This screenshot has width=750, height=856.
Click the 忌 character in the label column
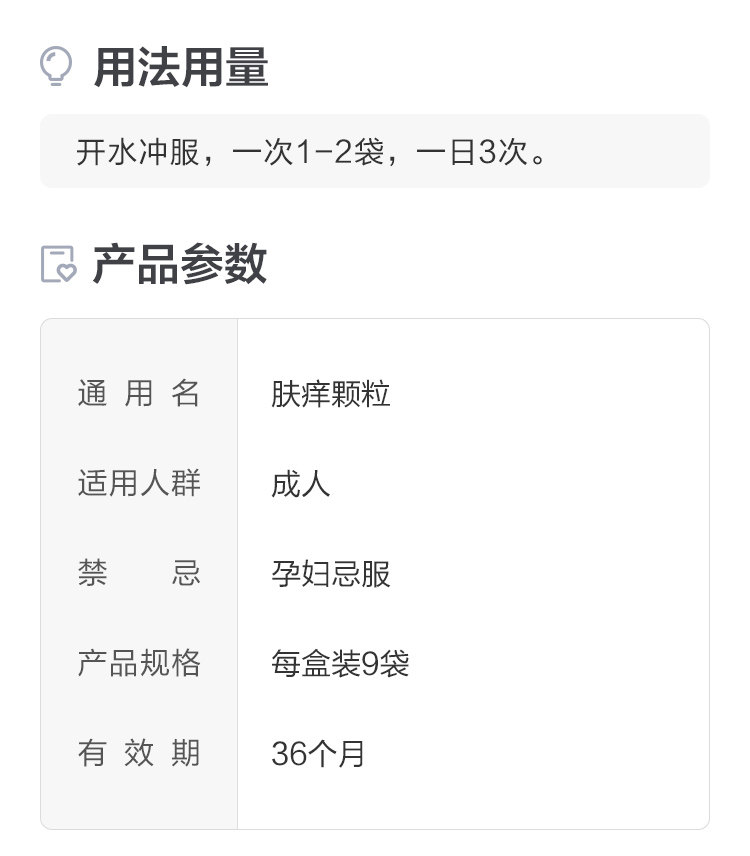tap(186, 574)
